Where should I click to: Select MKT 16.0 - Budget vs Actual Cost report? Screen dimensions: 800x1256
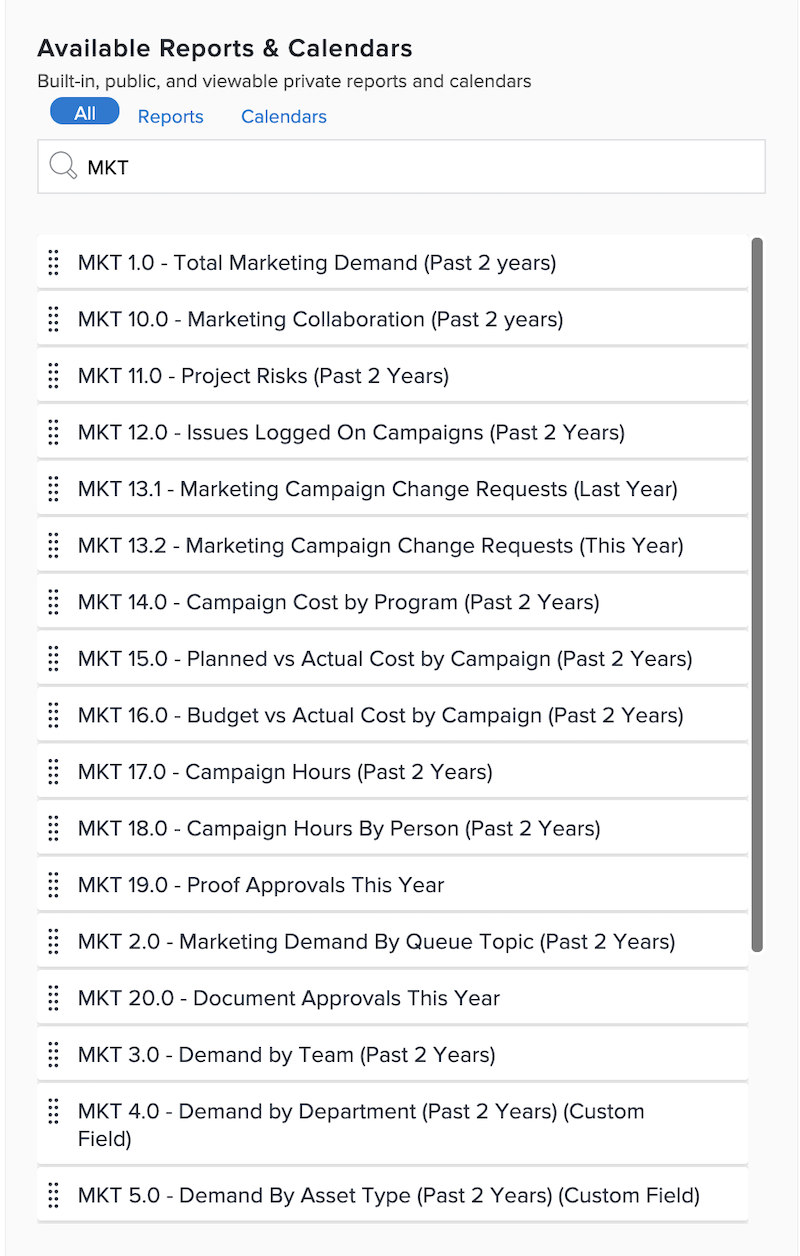coord(380,714)
